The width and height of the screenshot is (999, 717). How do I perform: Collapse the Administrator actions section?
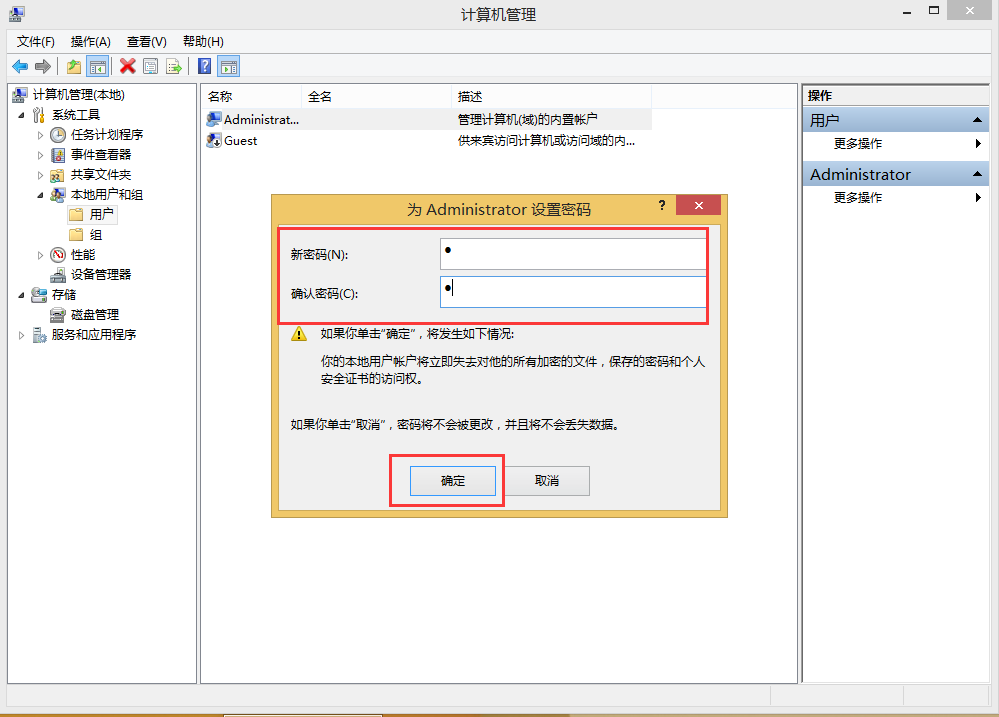(977, 174)
